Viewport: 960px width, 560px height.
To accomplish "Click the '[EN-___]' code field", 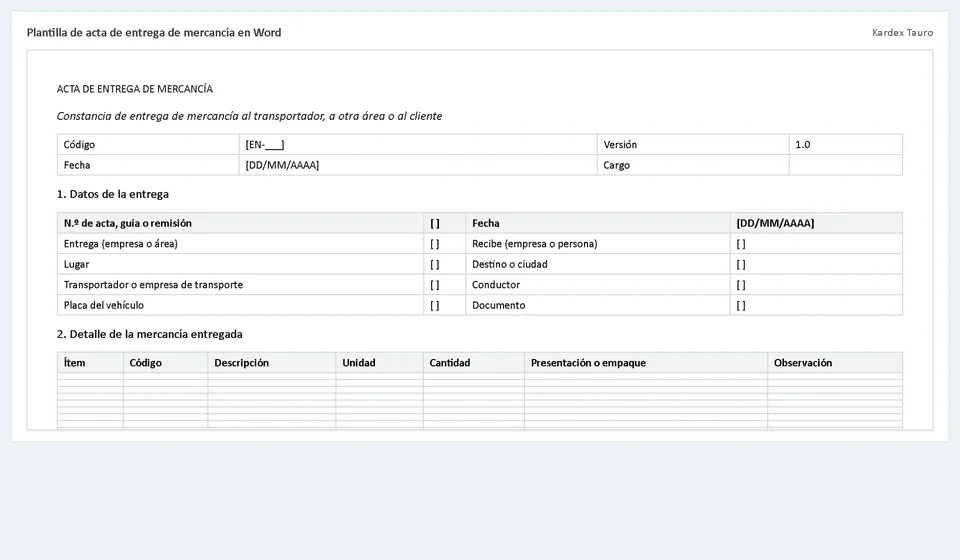I will (264, 145).
